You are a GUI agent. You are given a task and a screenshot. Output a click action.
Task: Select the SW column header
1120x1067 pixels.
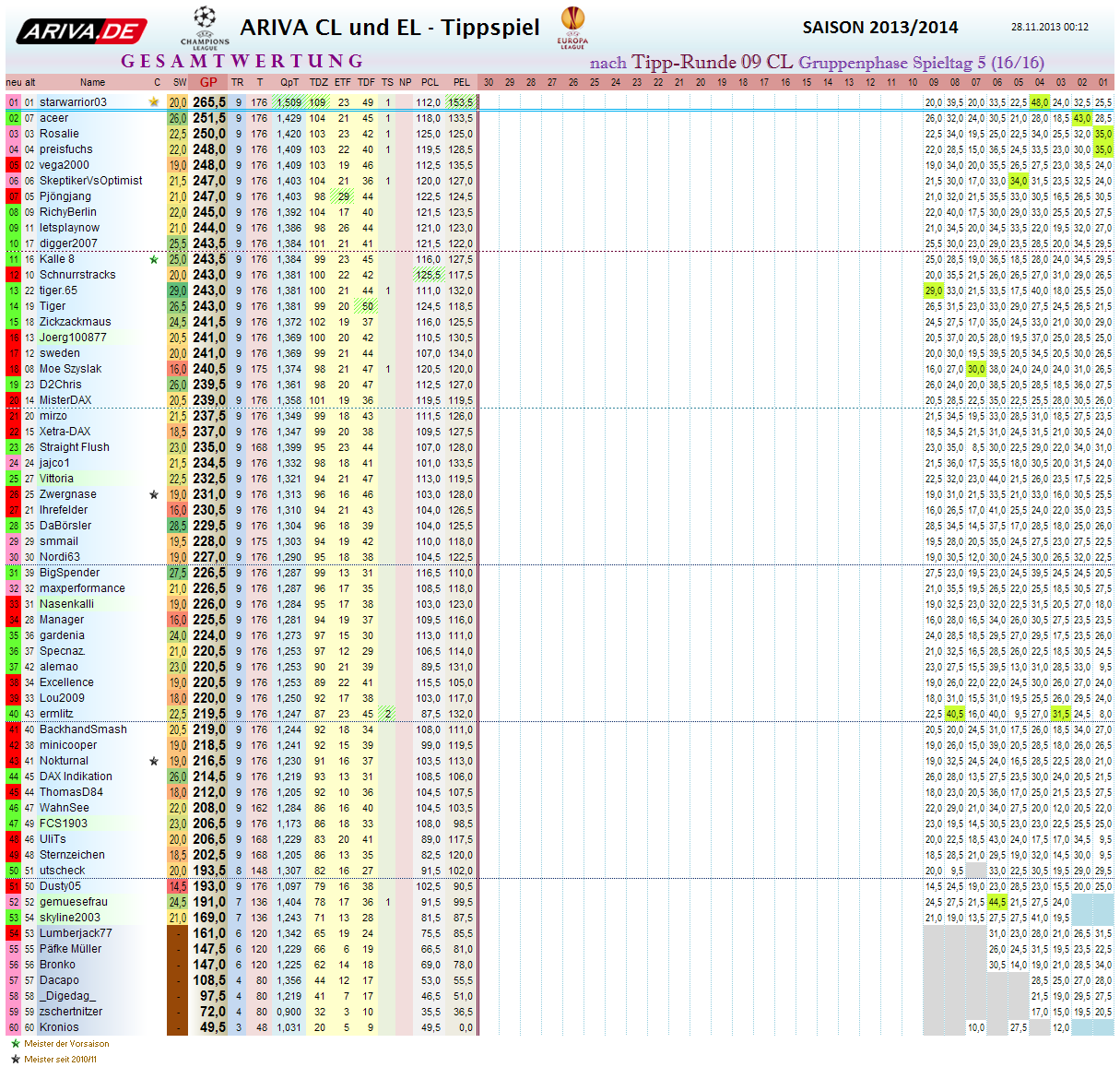[179, 82]
